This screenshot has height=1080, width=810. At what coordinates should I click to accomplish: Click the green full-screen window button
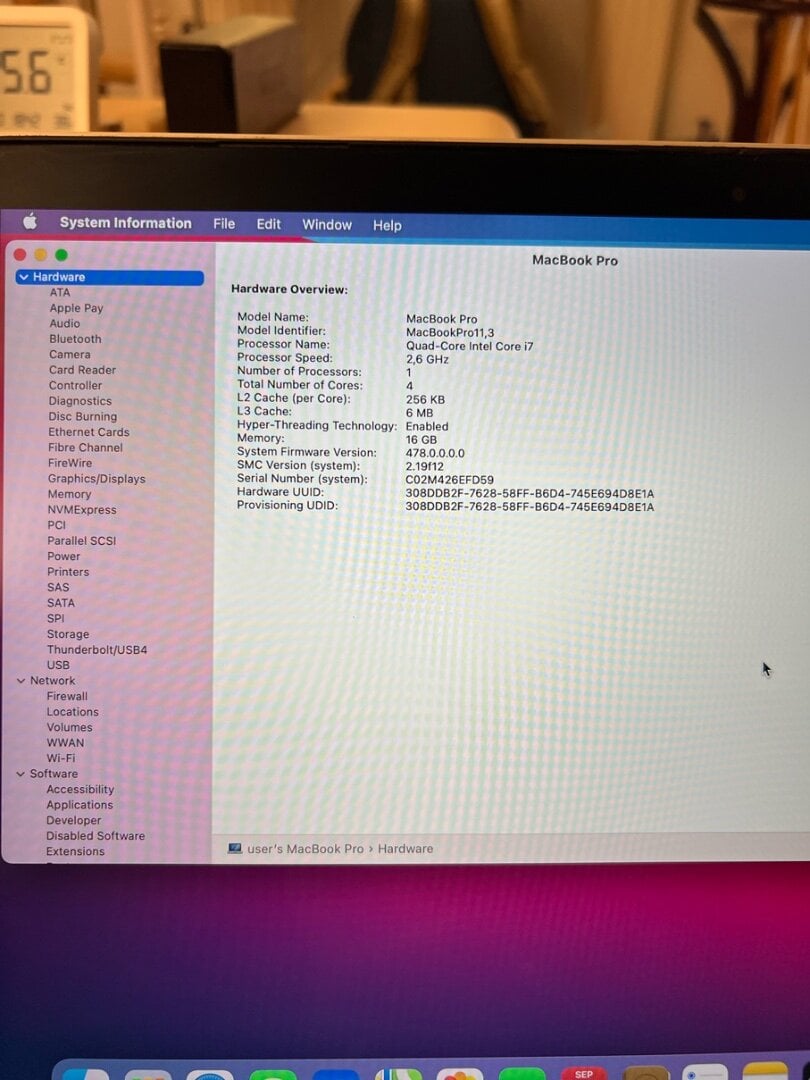[x=61, y=255]
